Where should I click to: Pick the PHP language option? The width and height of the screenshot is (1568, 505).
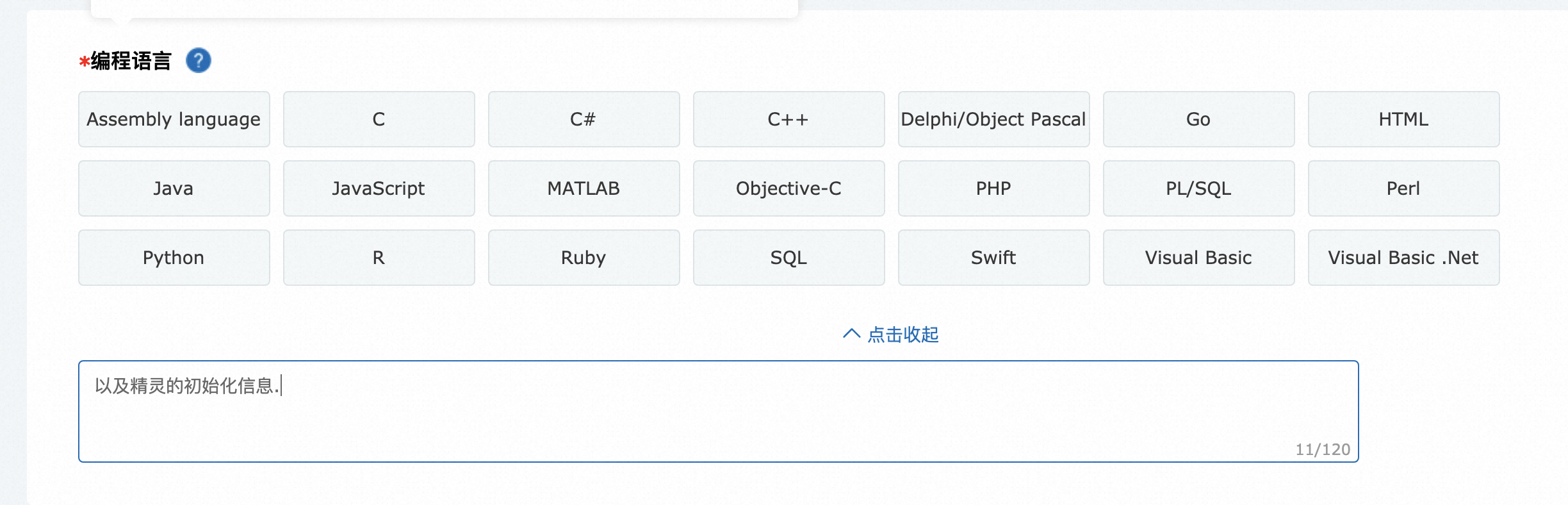[993, 188]
